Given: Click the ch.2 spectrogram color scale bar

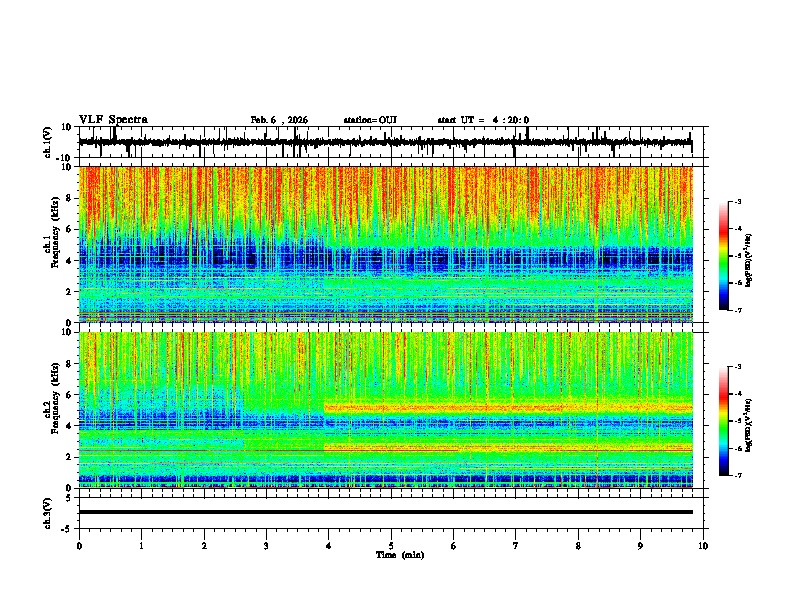Looking at the screenshot, I should [x=724, y=421].
